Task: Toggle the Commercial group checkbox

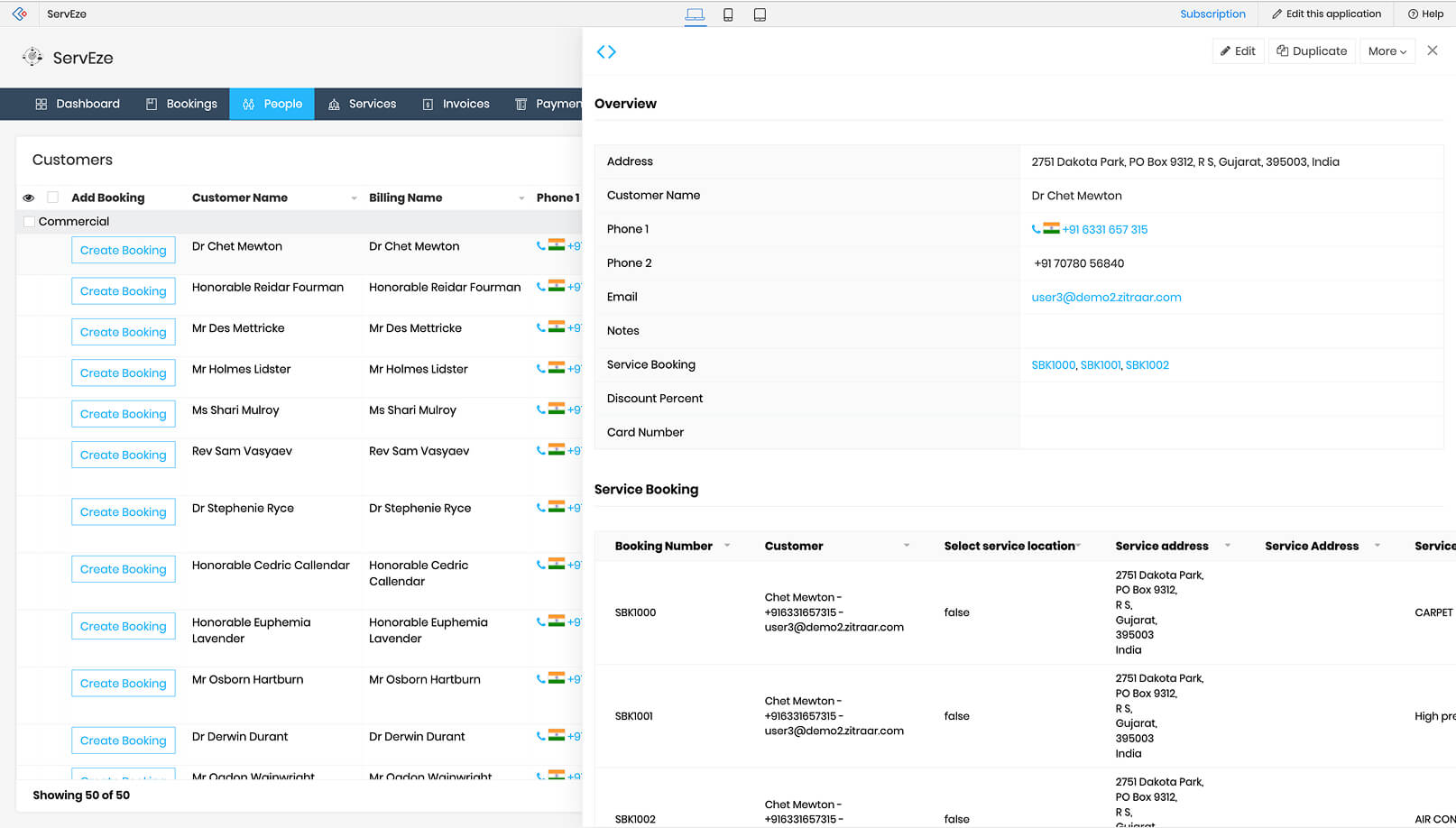Action: (x=29, y=221)
